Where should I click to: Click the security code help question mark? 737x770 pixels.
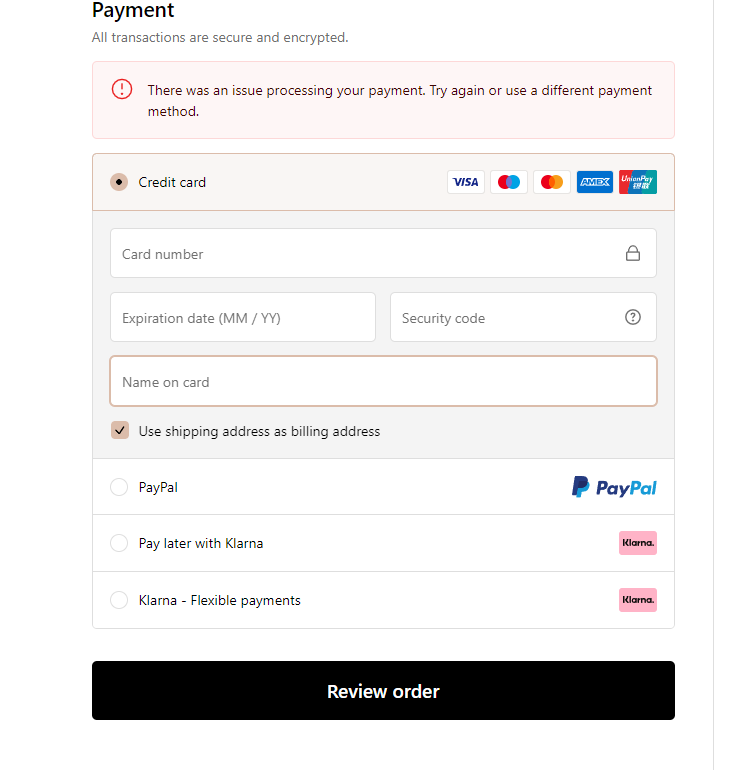(633, 317)
